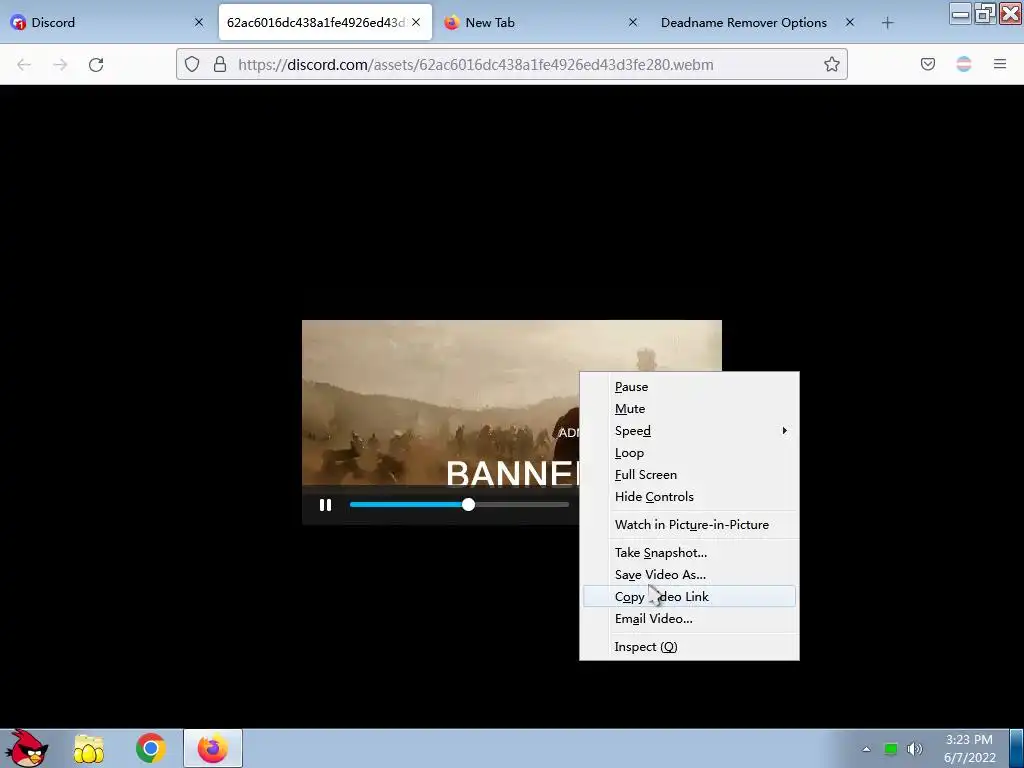Click the Firefox taskbar button
Viewport: 1024px width, 768px height.
213,748
